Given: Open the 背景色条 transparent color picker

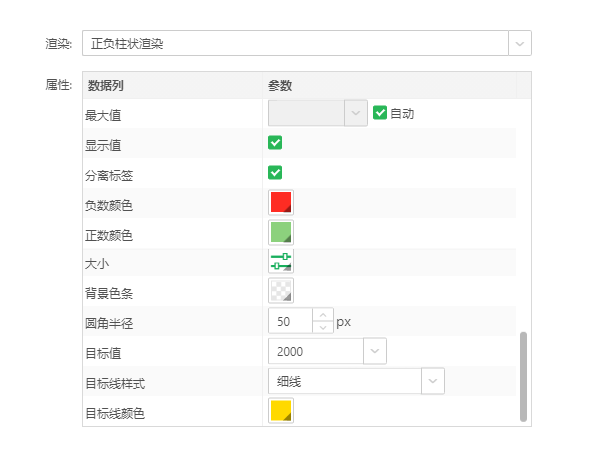Looking at the screenshot, I should 281,291.
